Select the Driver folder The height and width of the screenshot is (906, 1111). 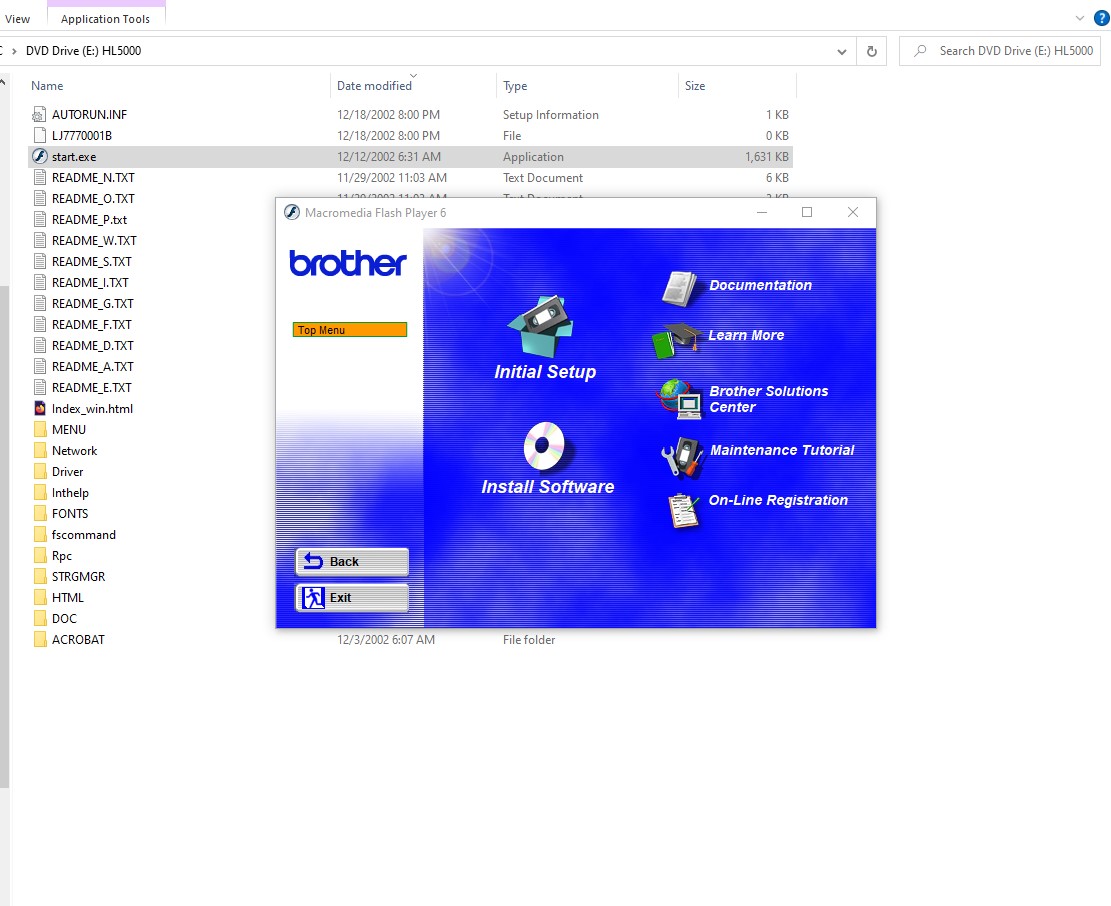tap(67, 472)
